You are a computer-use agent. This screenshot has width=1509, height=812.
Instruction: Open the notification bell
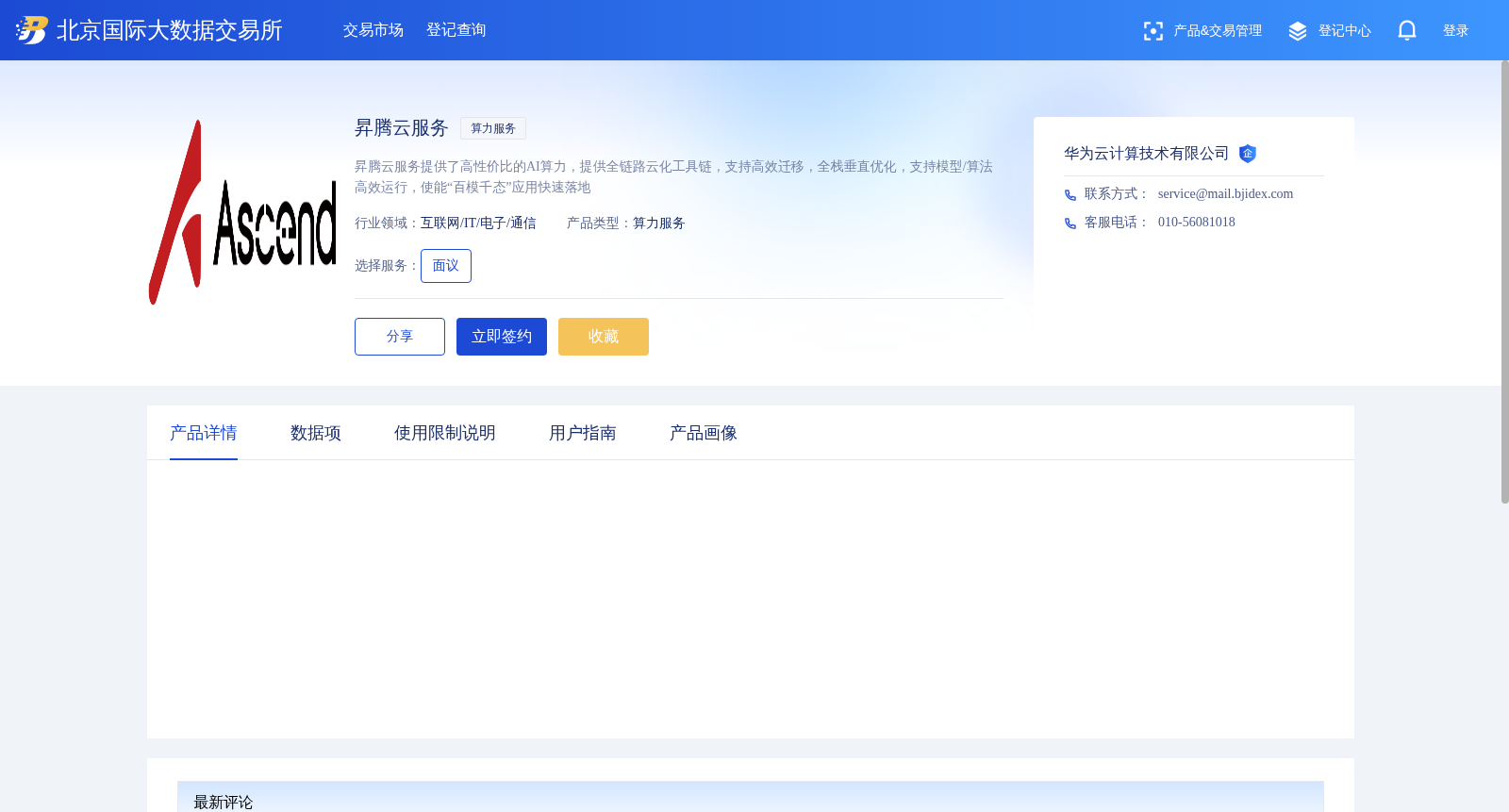point(1407,31)
